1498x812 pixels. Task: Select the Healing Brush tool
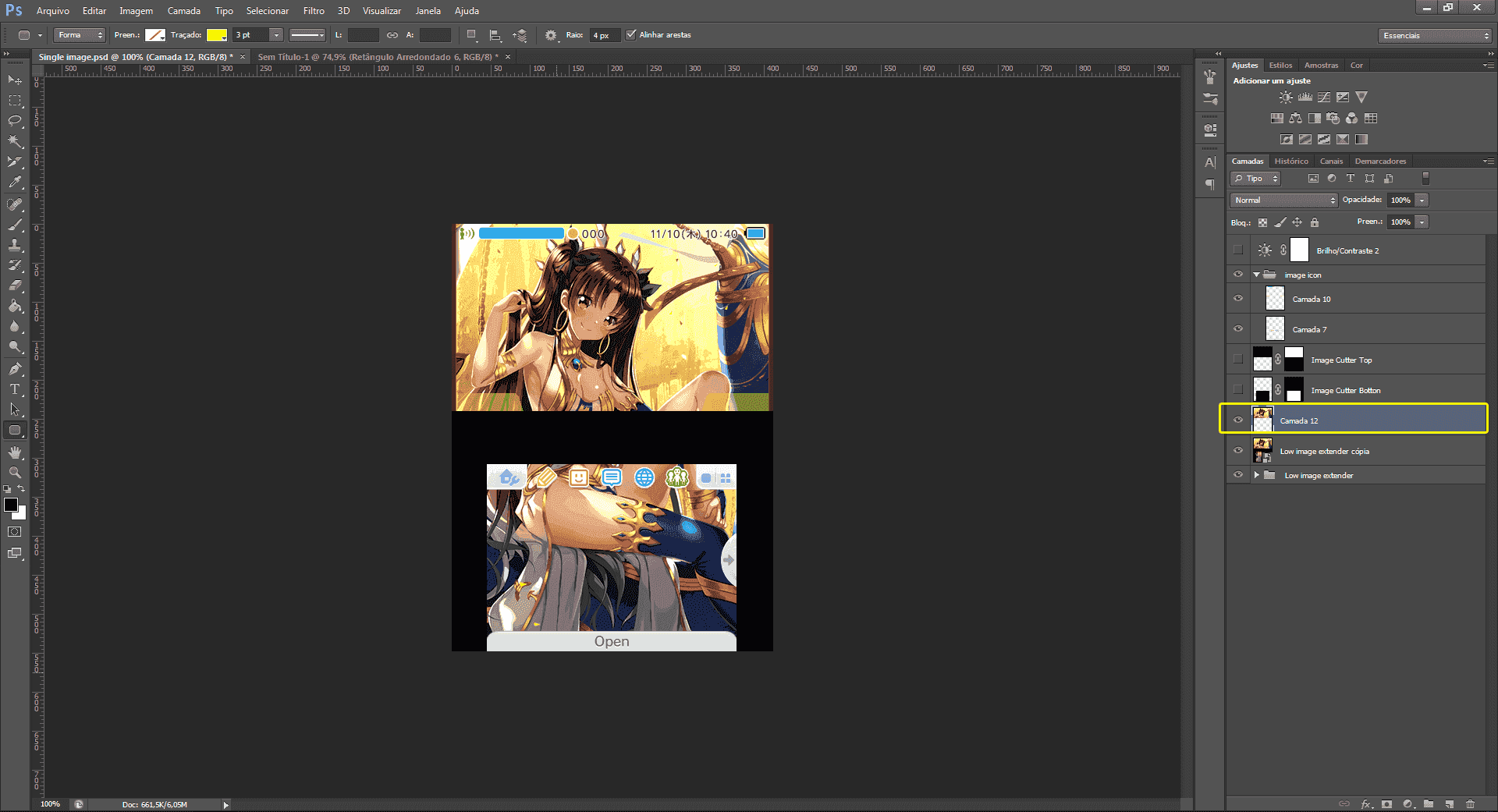(x=15, y=204)
